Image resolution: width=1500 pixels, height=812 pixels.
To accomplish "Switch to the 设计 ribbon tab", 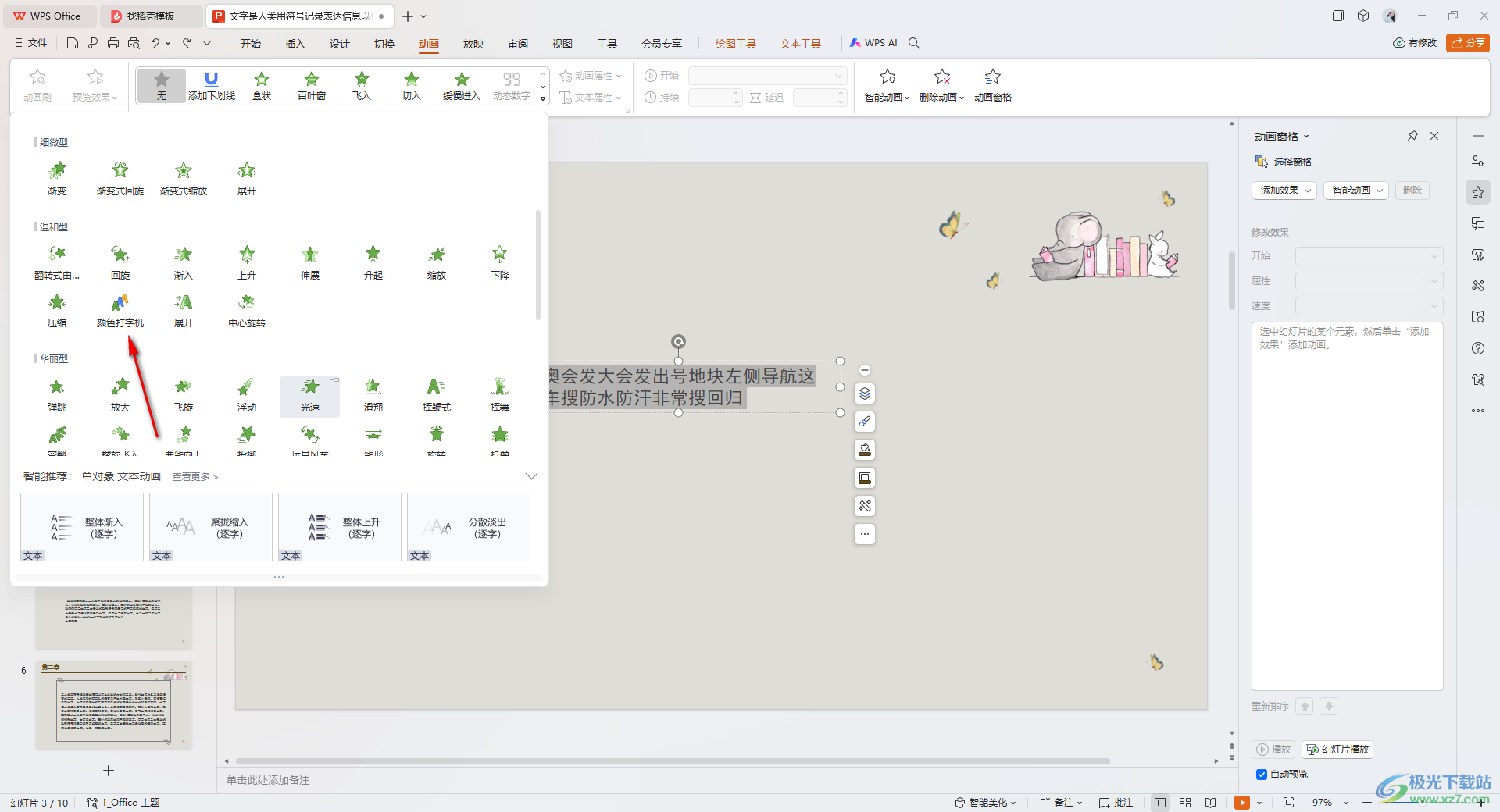I will pyautogui.click(x=340, y=44).
